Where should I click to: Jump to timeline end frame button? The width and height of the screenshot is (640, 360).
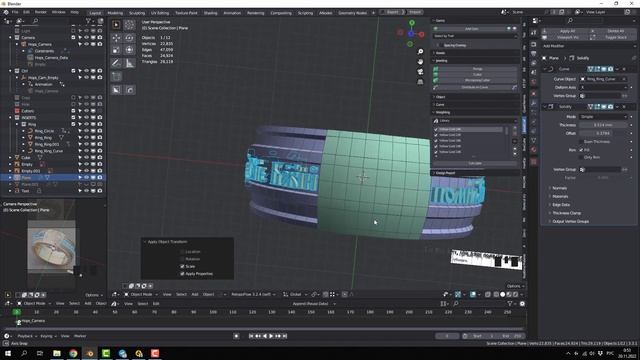pos(285,336)
